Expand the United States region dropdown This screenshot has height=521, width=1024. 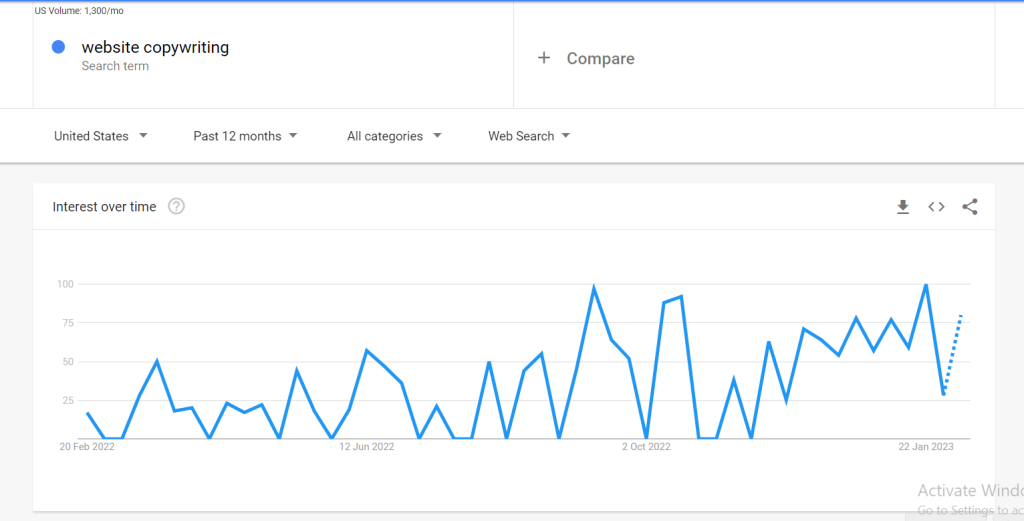click(x=101, y=136)
